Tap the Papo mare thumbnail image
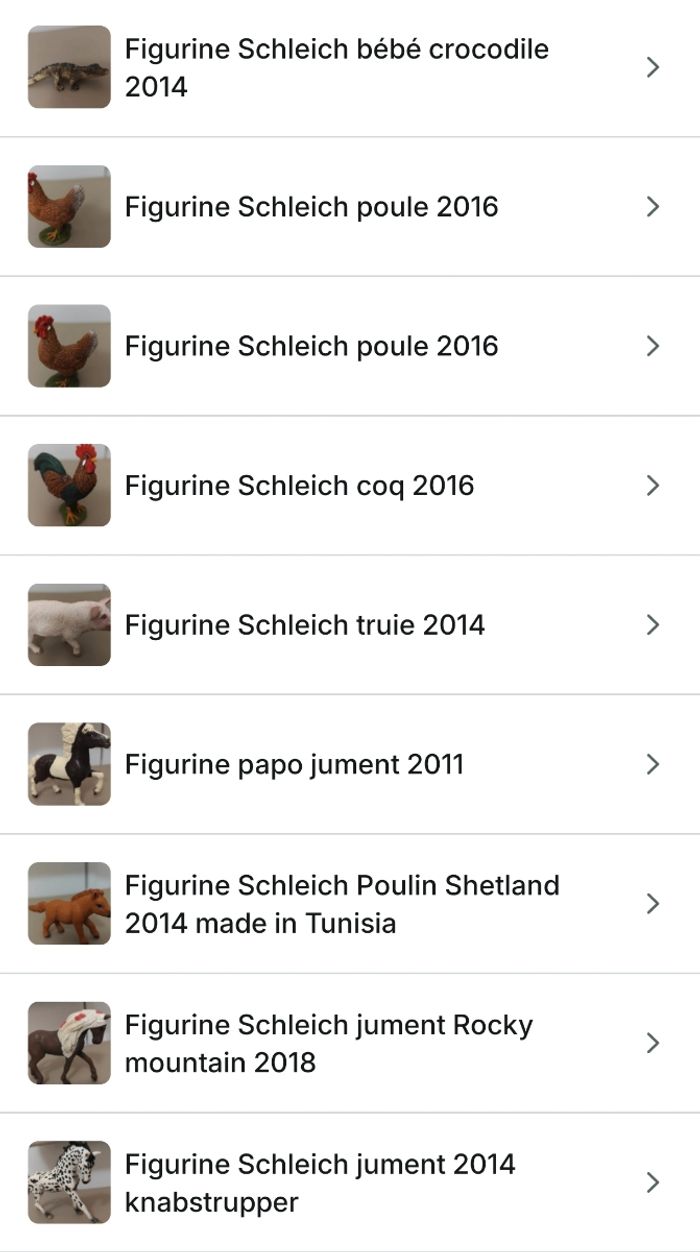This screenshot has height=1252, width=700. 69,764
